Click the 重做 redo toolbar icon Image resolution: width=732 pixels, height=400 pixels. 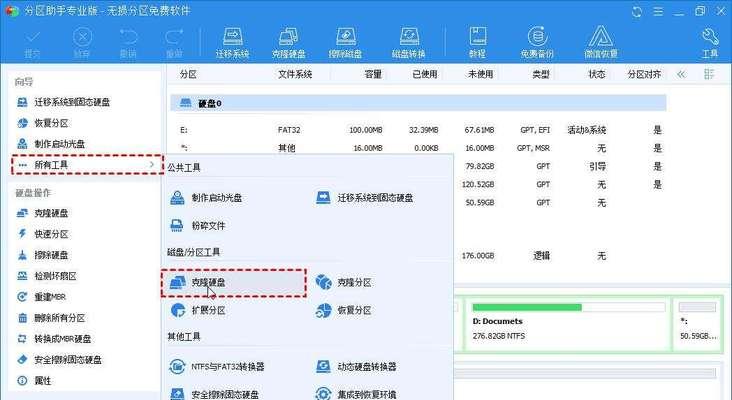click(x=174, y=43)
